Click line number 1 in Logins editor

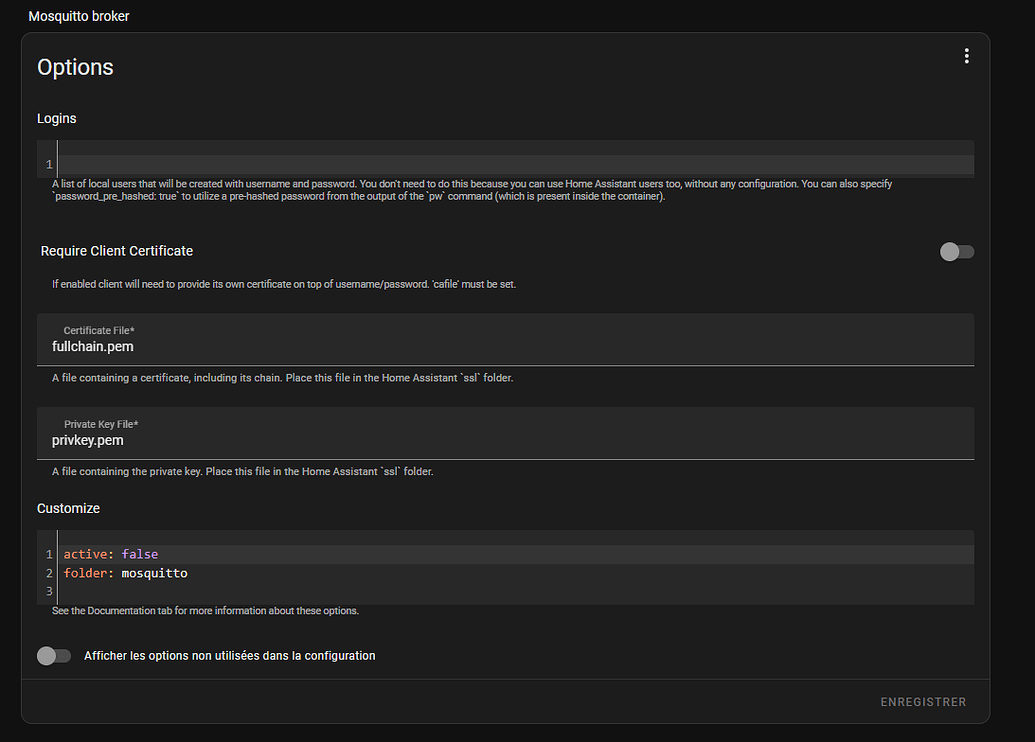tap(49, 164)
